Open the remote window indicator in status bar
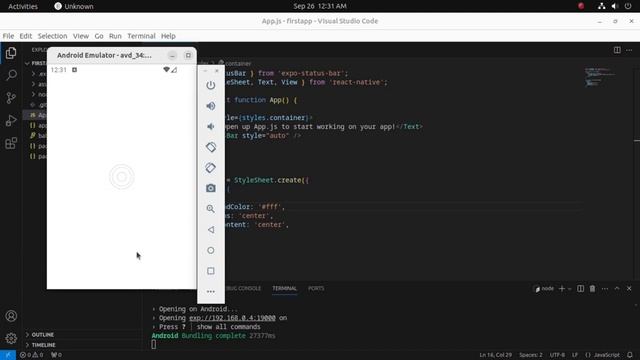Image resolution: width=640 pixels, height=360 pixels. tap(8, 355)
